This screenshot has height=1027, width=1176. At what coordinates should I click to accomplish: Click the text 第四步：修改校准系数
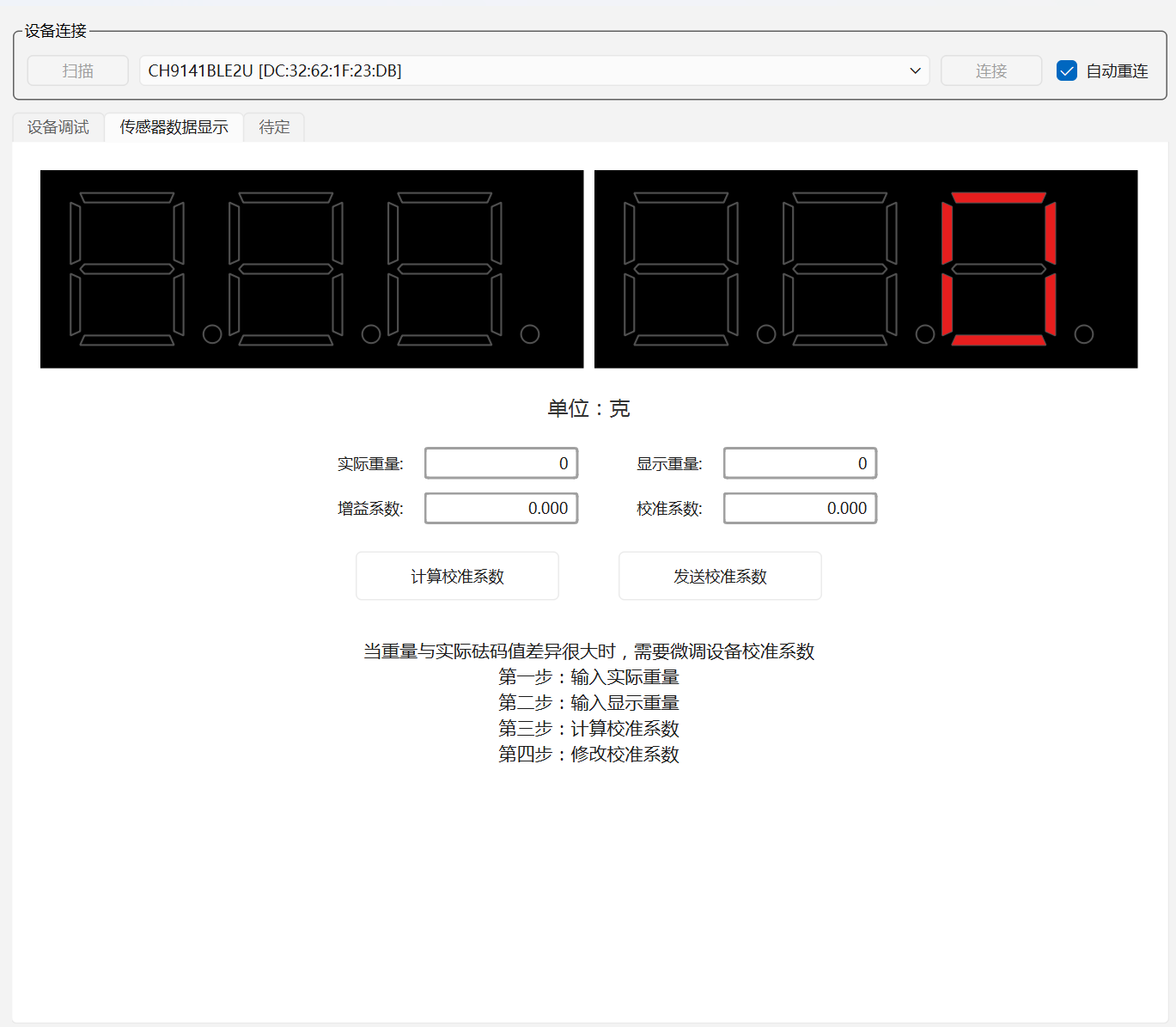coord(589,755)
